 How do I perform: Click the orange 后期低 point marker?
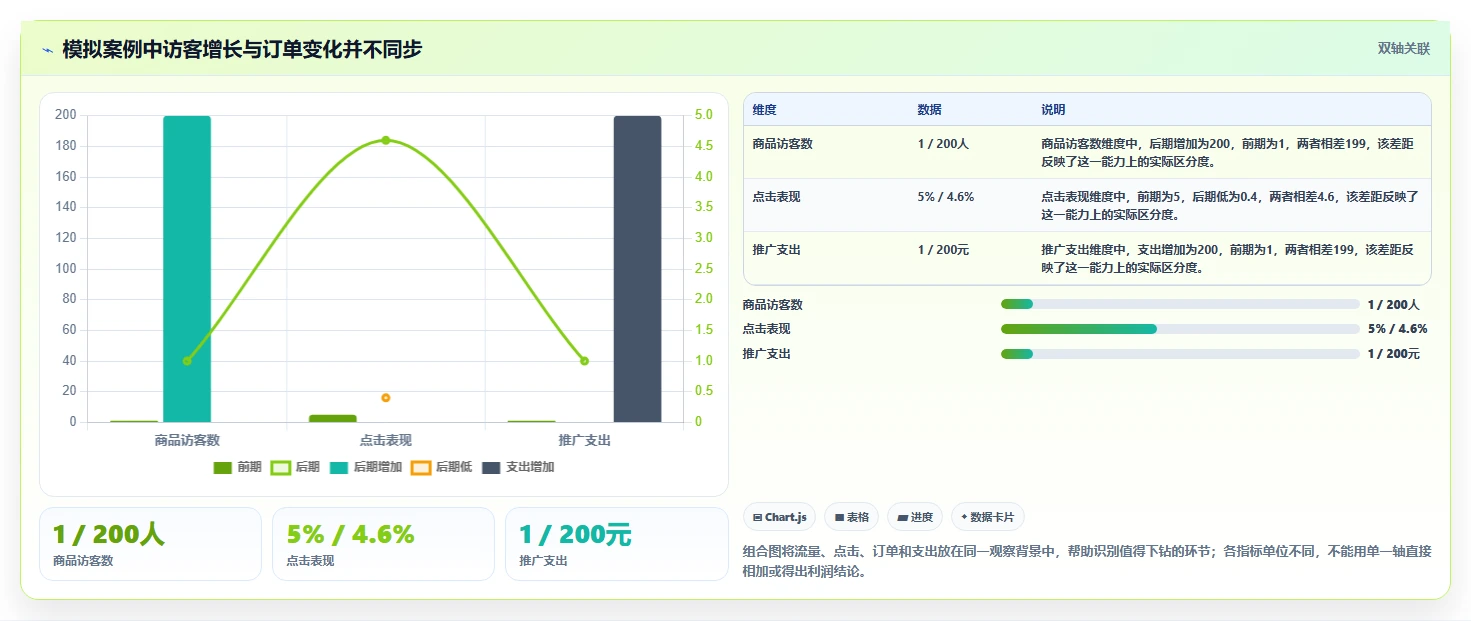(x=386, y=398)
